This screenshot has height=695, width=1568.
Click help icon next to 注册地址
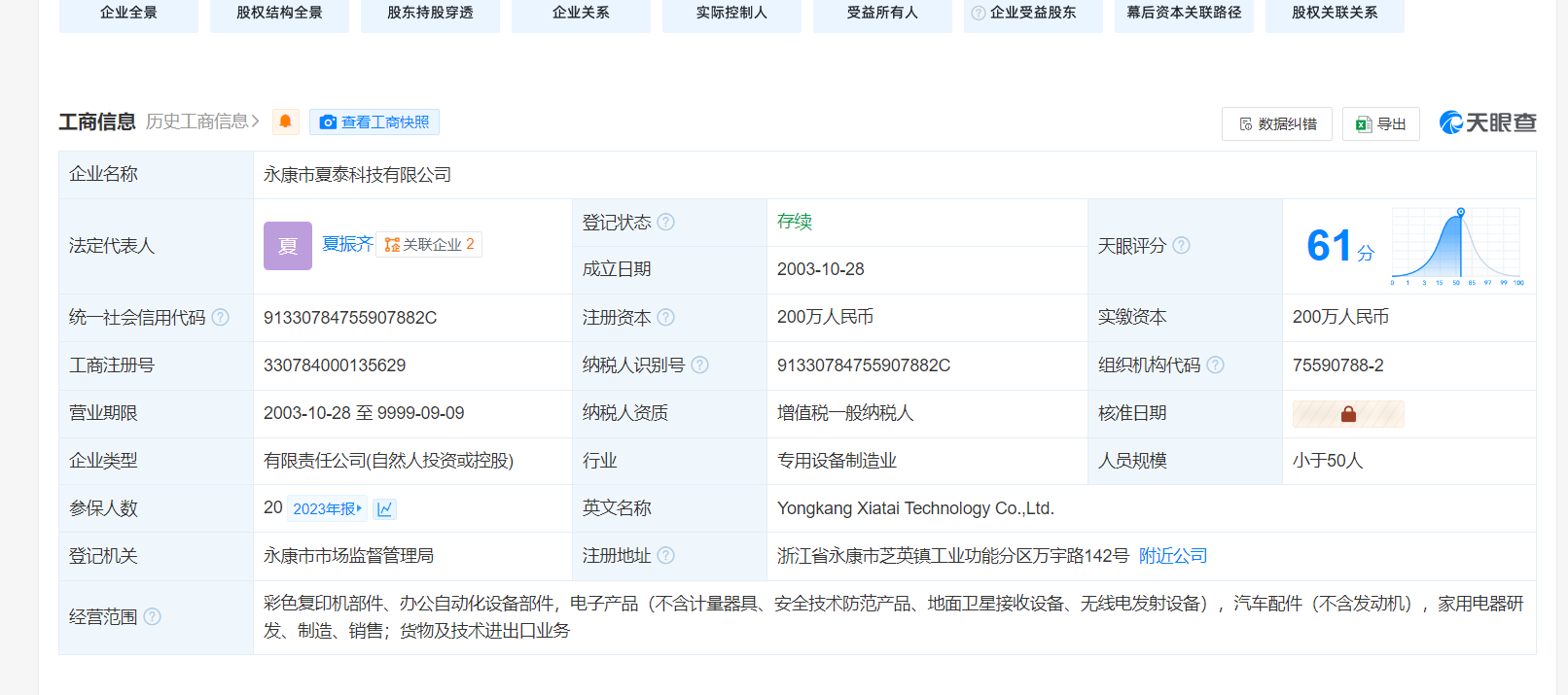[665, 555]
